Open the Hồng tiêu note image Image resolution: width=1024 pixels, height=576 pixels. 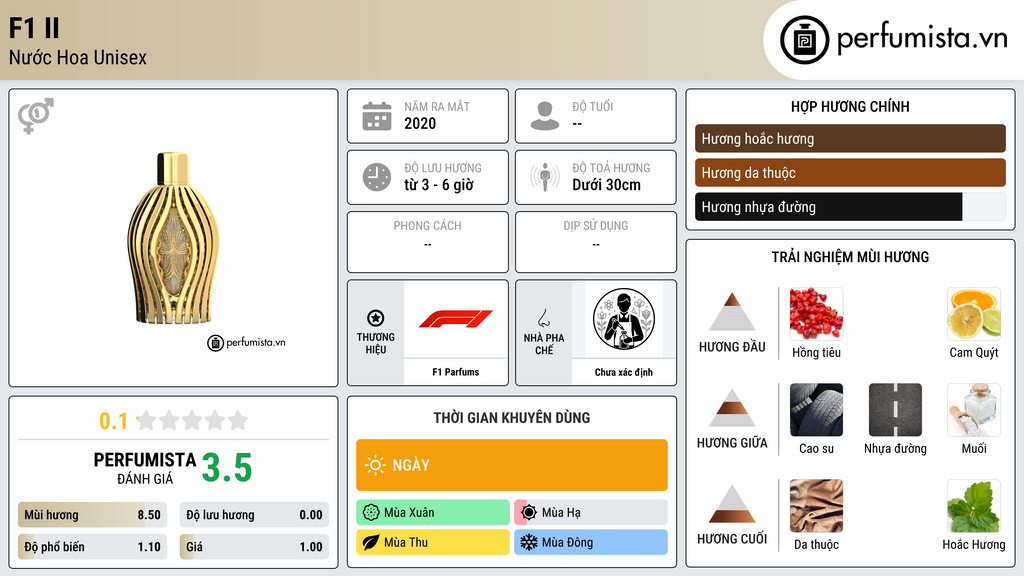coord(816,313)
